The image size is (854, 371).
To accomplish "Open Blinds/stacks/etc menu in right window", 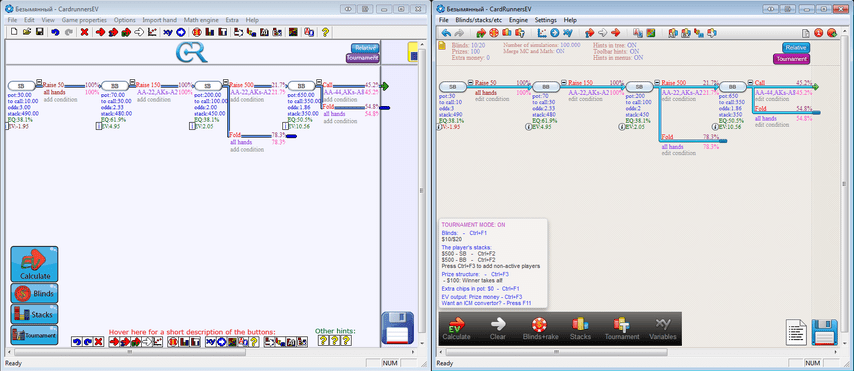I will (x=479, y=20).
